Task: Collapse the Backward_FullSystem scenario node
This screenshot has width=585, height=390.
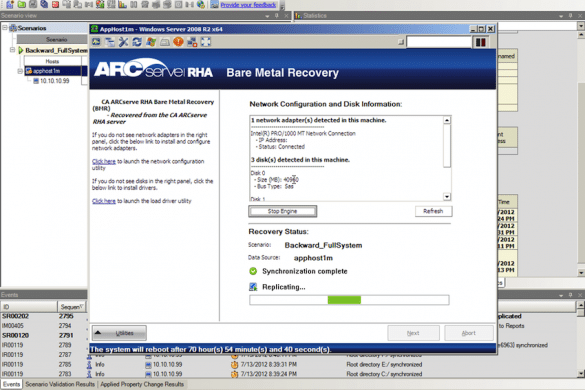Action: tap(12, 50)
